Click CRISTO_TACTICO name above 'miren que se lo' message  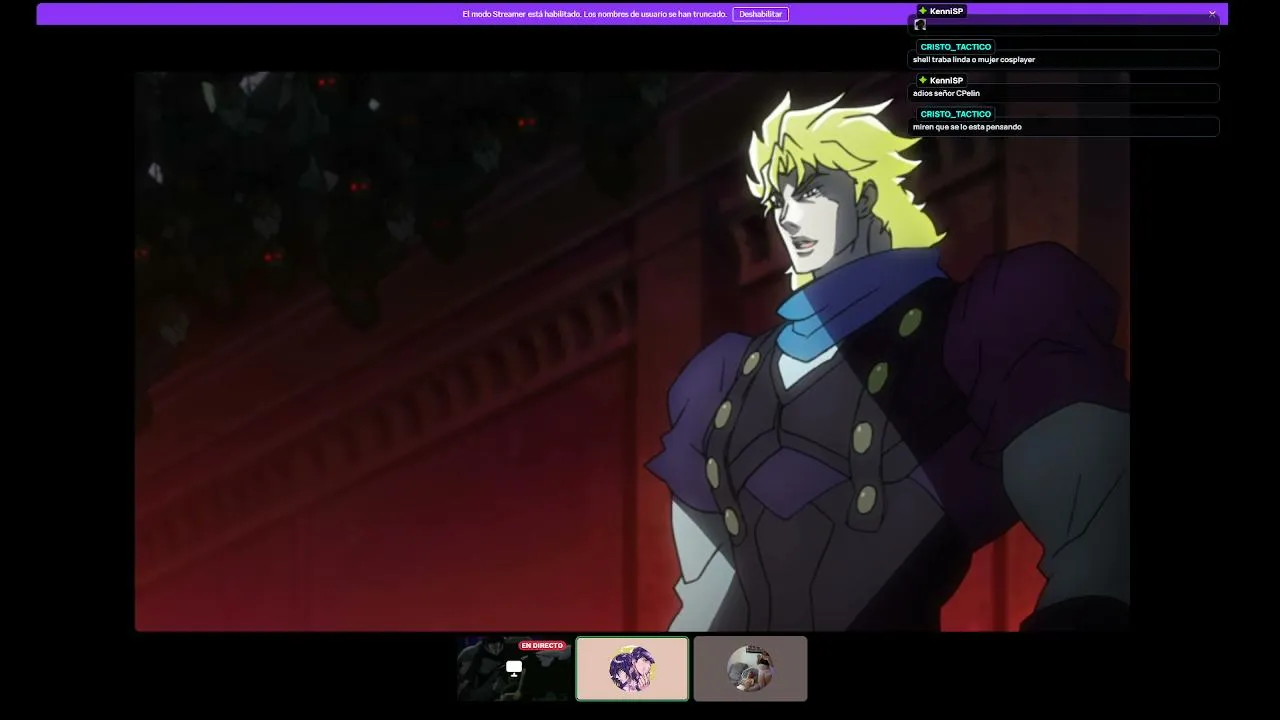pos(955,114)
